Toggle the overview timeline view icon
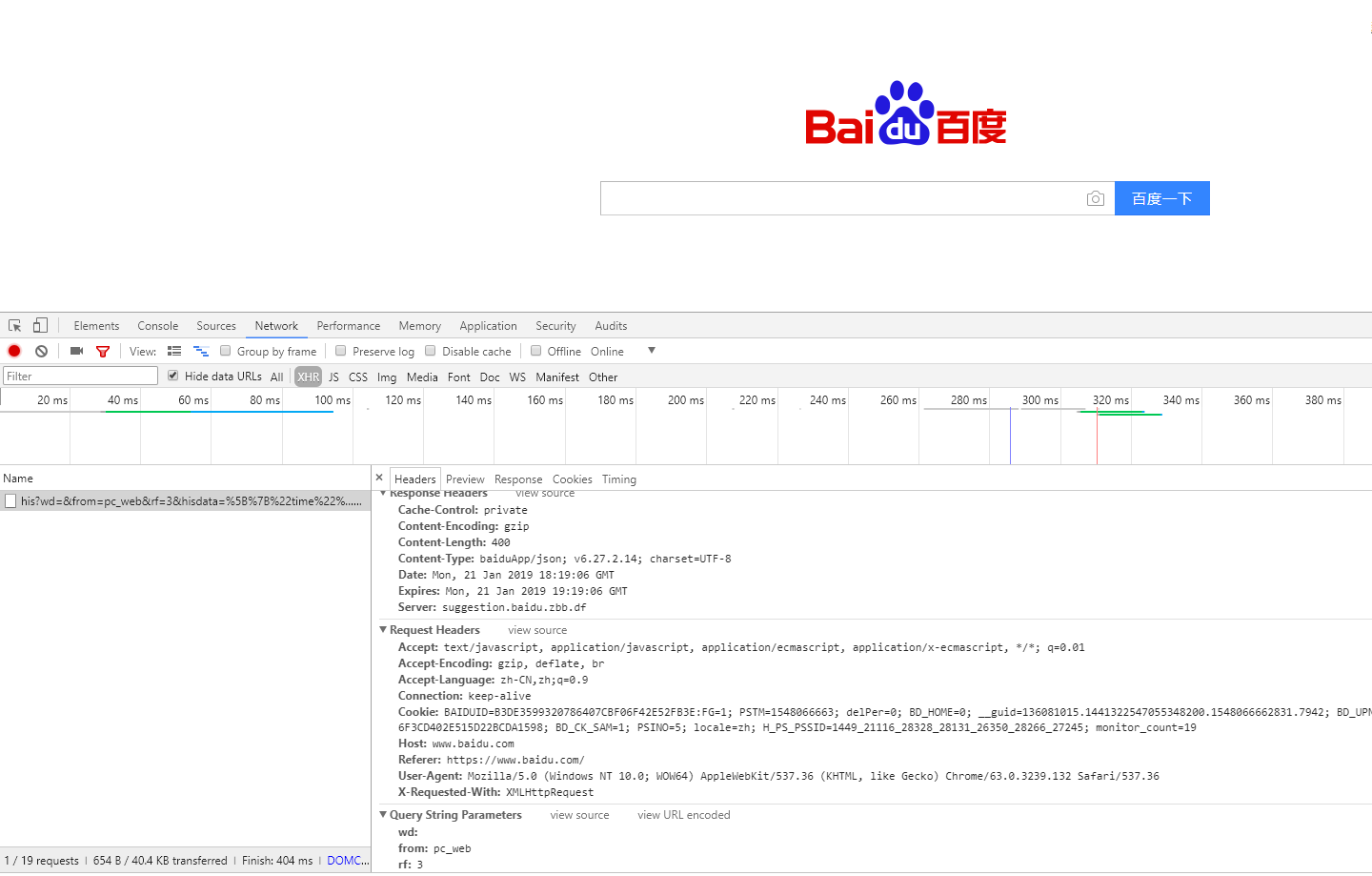The width and height of the screenshot is (1372, 876). tap(201, 351)
